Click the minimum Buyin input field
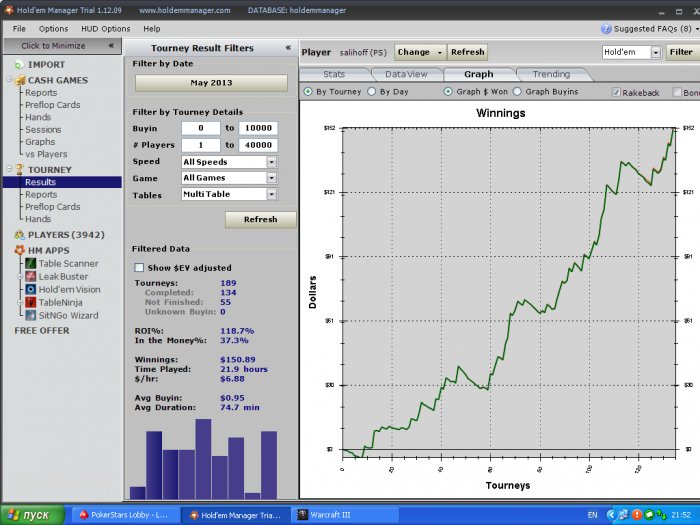 click(x=200, y=129)
